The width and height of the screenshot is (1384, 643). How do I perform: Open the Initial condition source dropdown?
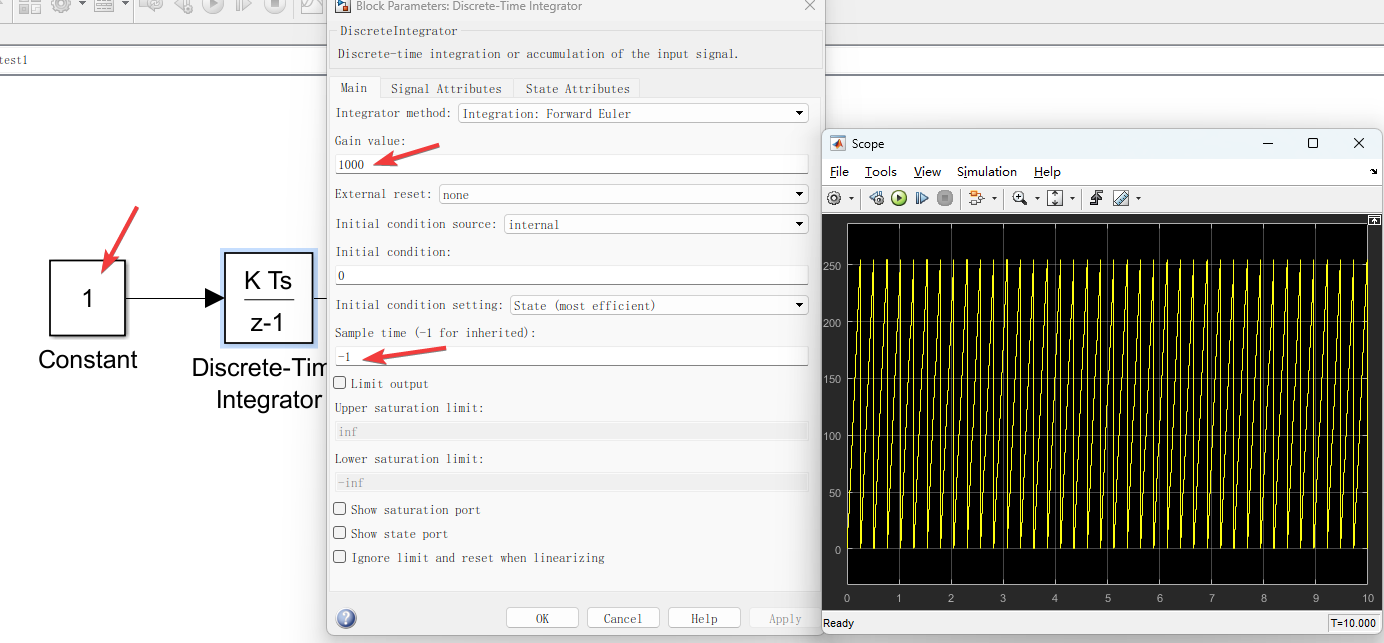656,224
